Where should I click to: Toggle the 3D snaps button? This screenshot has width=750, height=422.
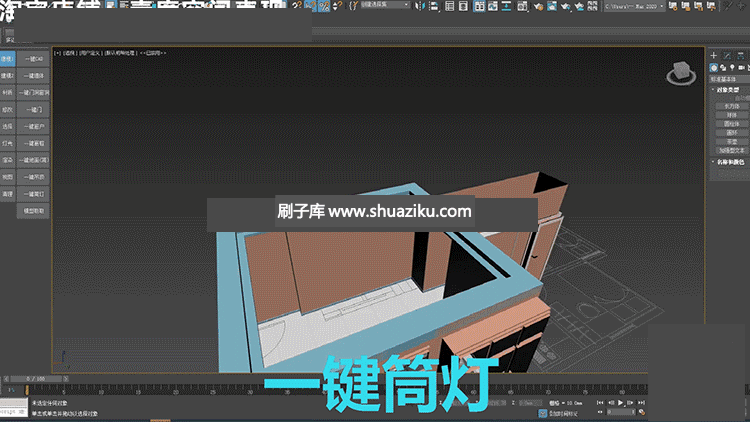pyautogui.click(x=297, y=6)
